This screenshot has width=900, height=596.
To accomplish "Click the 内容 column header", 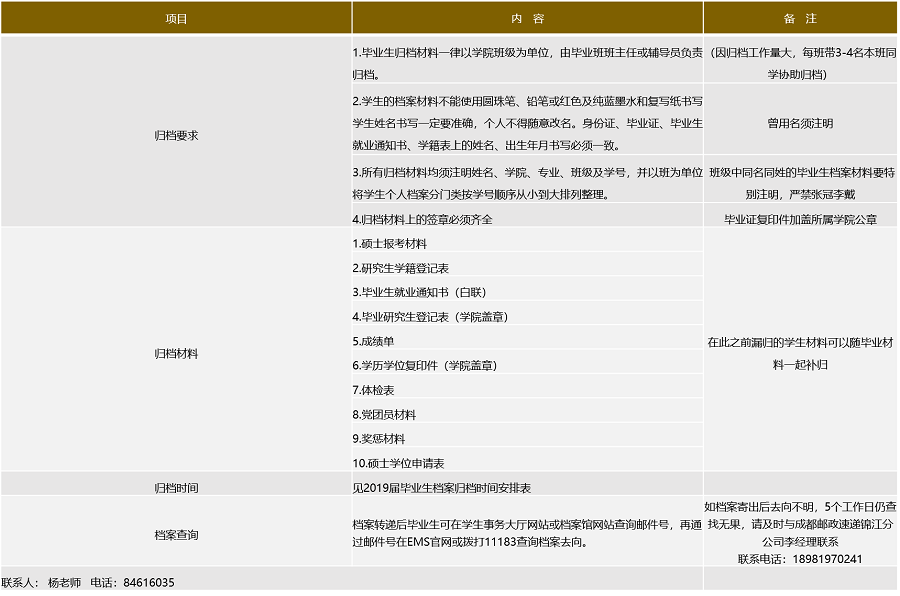I will click(x=527, y=18).
